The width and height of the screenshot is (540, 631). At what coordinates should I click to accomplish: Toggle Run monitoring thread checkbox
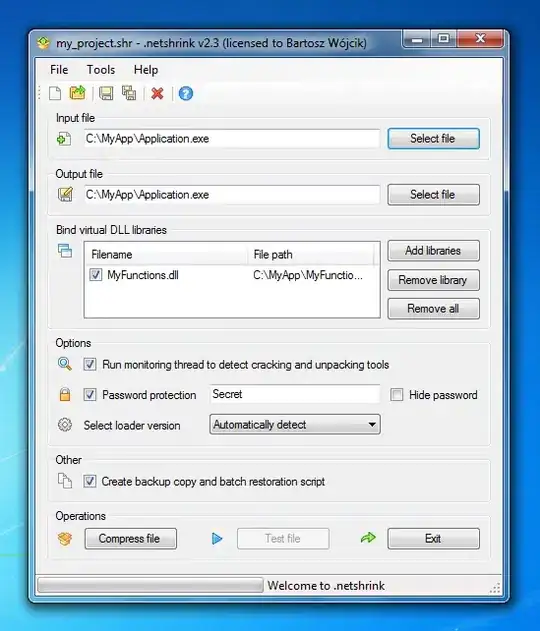tap(89, 365)
